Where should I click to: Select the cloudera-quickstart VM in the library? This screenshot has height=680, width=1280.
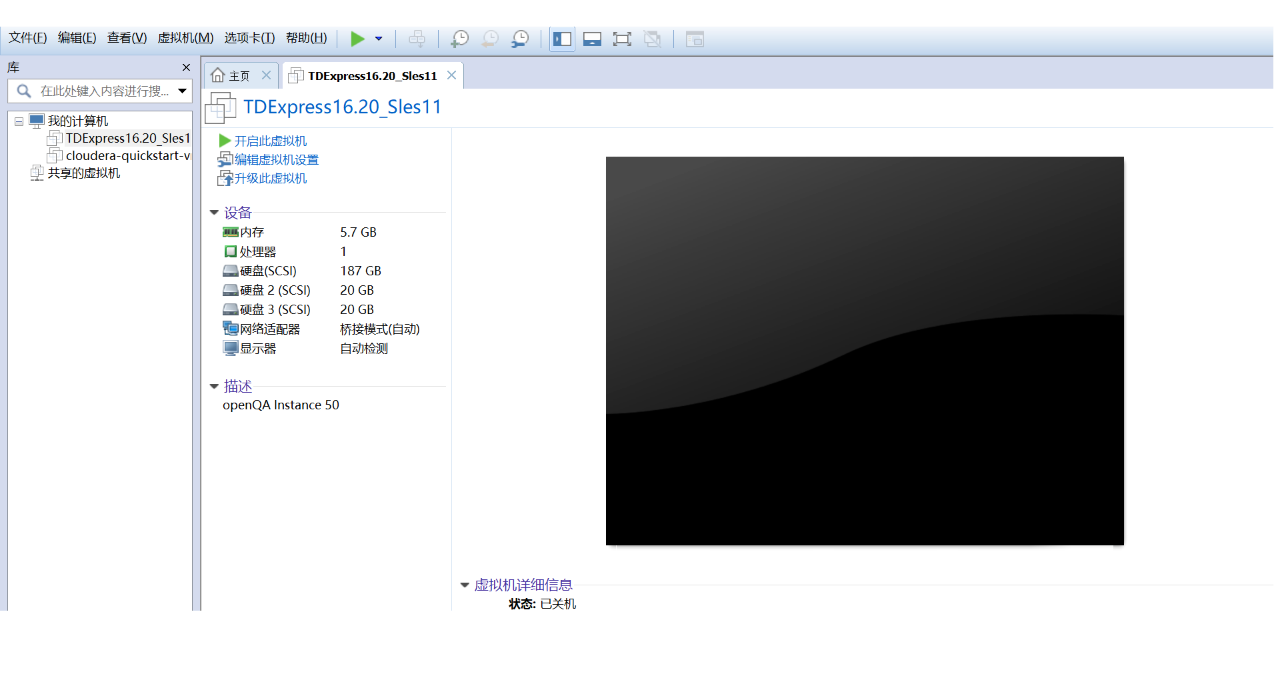(x=128, y=156)
